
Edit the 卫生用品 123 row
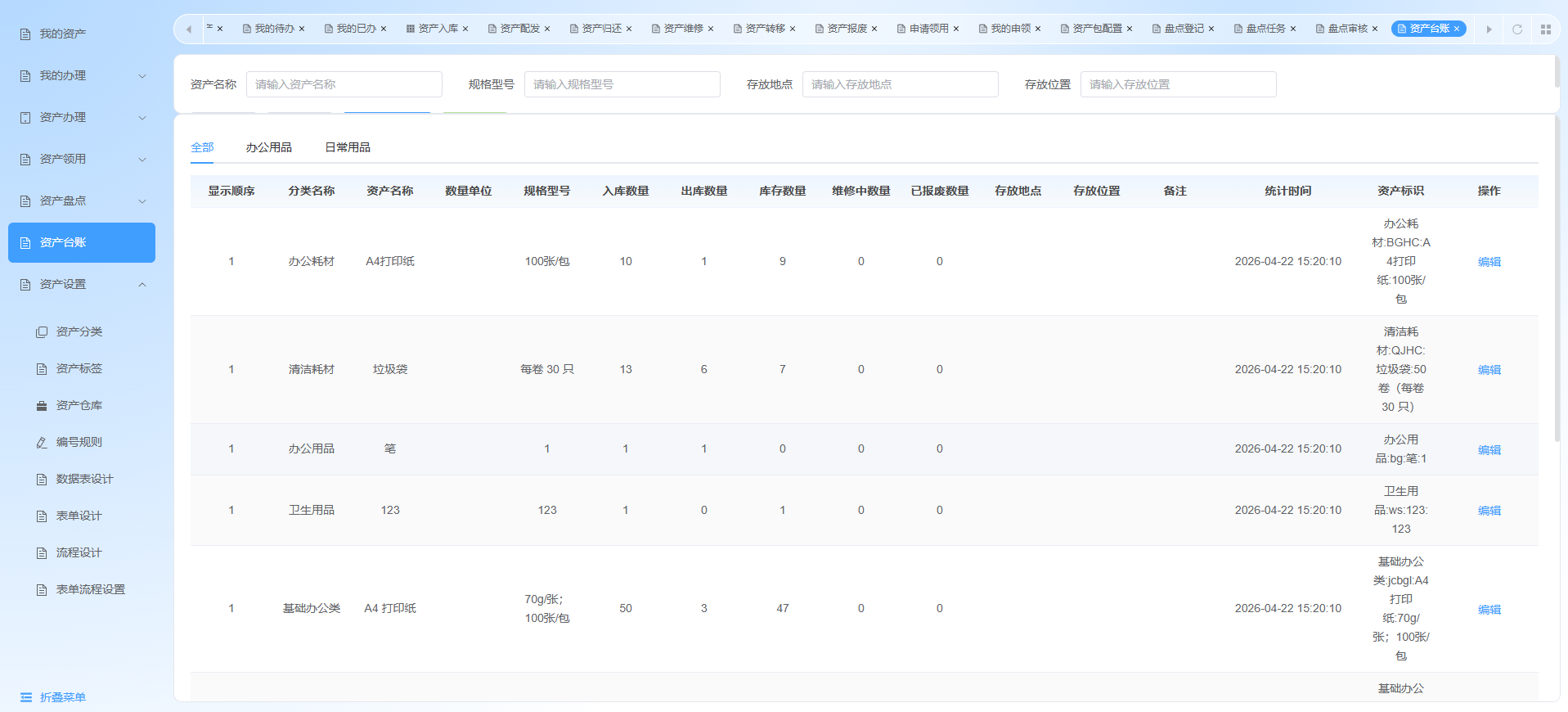coord(1489,511)
